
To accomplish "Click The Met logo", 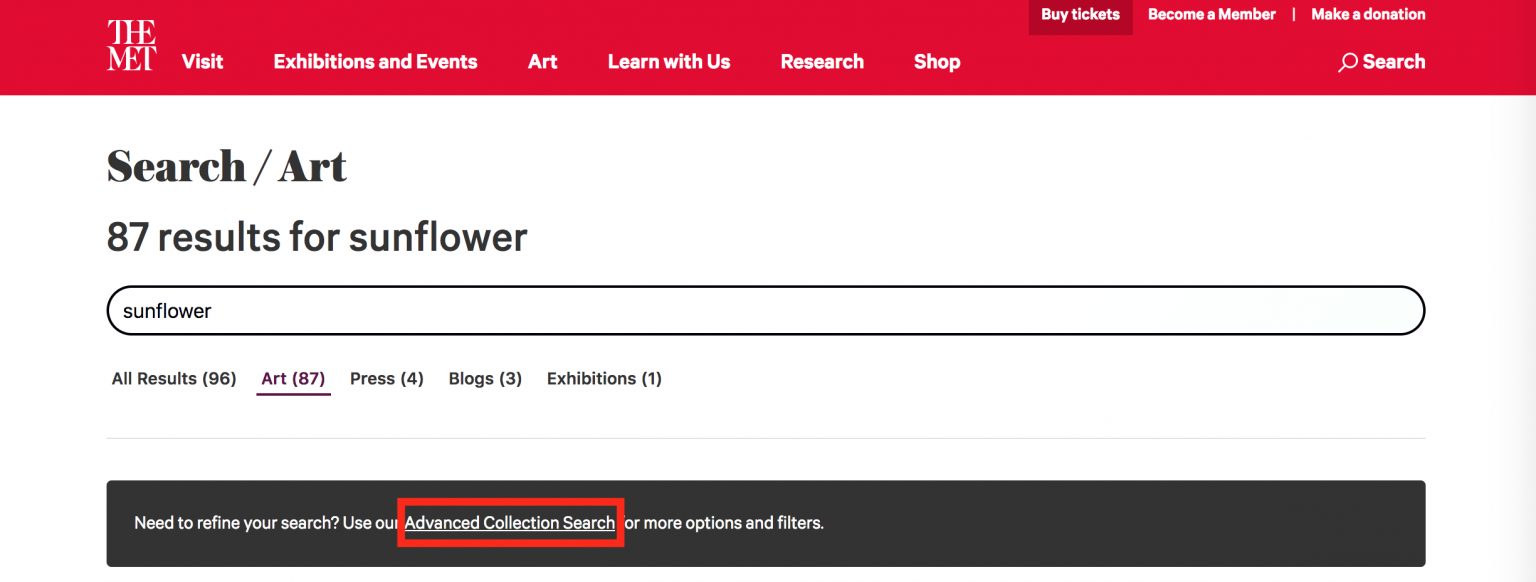I will click(130, 44).
